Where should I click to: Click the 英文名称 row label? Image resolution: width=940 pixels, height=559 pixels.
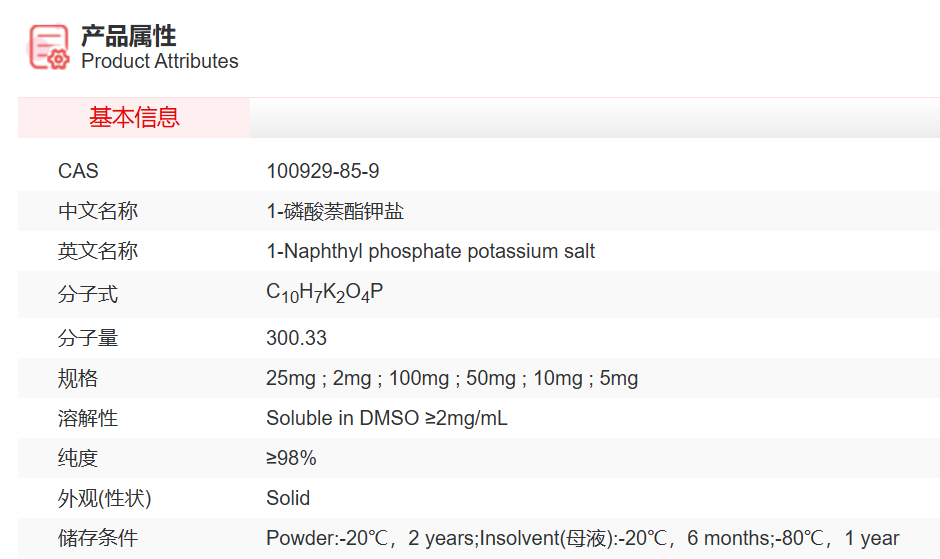98,251
